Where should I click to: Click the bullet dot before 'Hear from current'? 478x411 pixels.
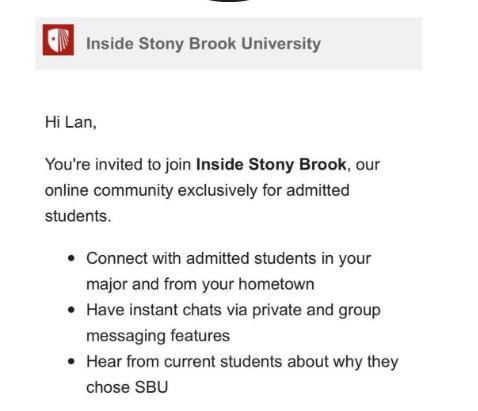coord(71,362)
